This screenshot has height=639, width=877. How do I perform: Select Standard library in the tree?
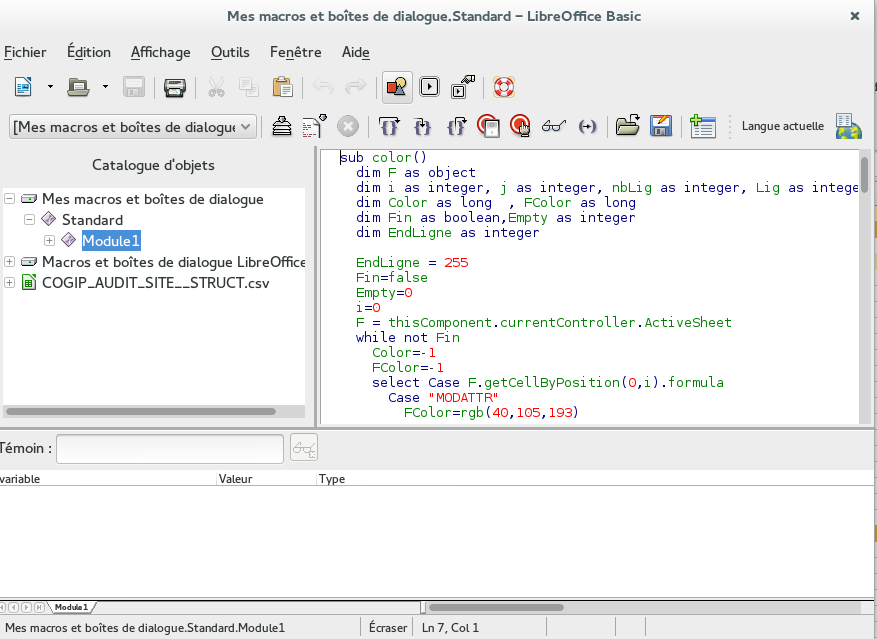tap(92, 220)
